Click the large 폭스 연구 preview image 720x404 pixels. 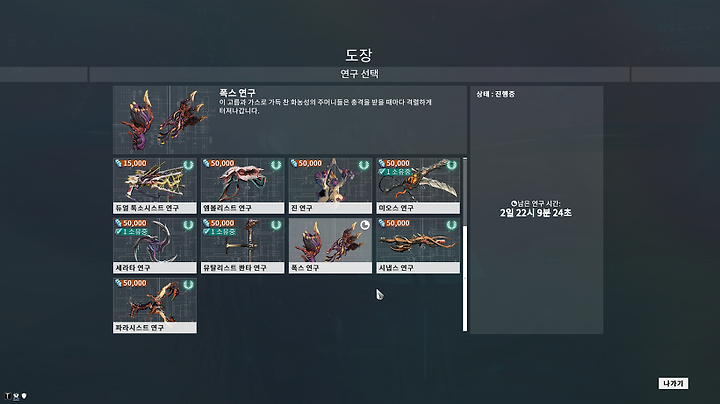(x=163, y=120)
